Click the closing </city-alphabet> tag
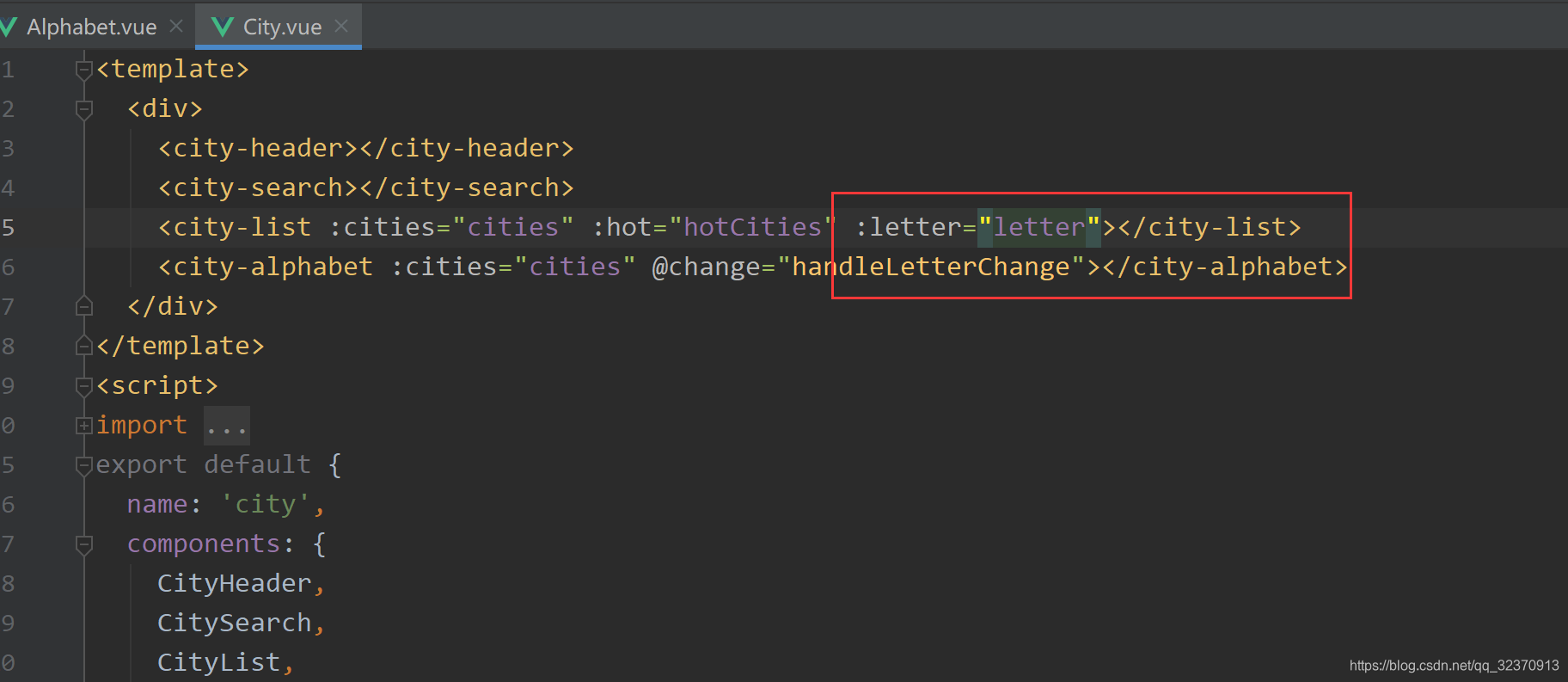Image resolution: width=1568 pixels, height=682 pixels. pos(1225,267)
